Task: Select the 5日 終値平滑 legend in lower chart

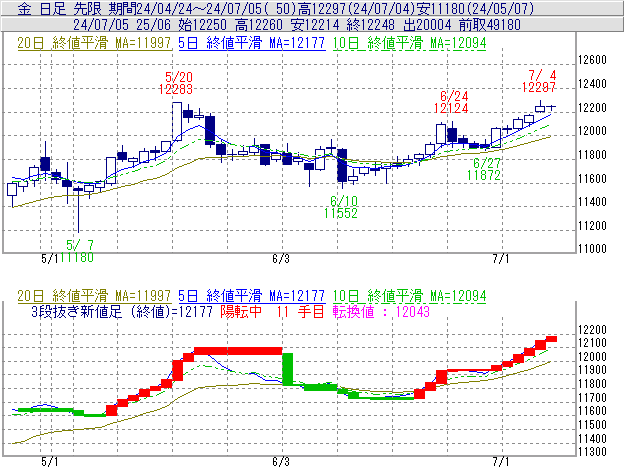Action: [252, 296]
